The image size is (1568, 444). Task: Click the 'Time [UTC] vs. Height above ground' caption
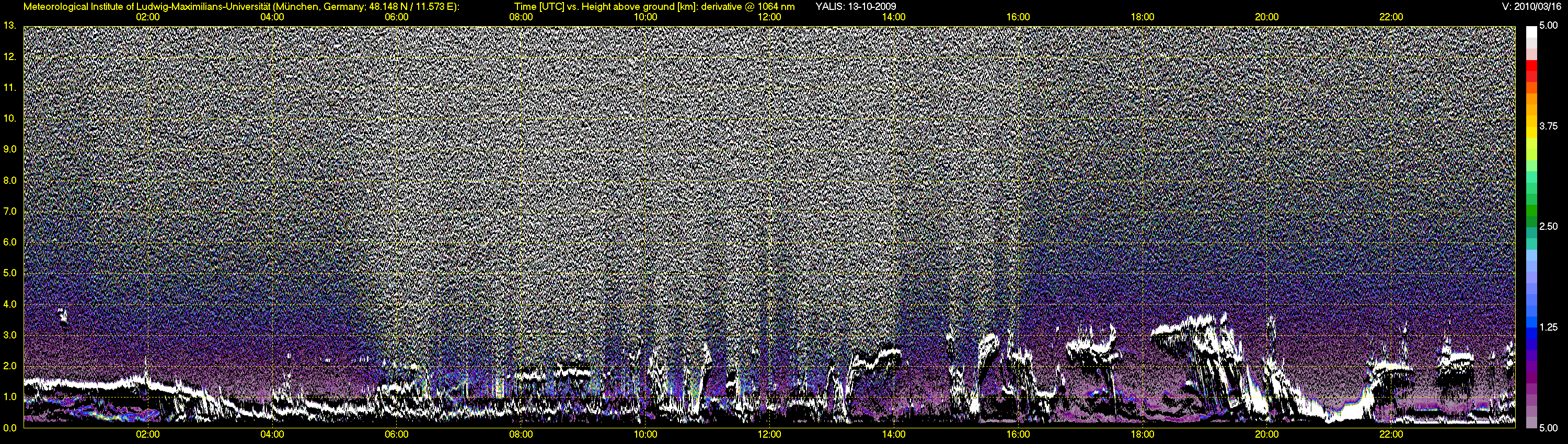[x=654, y=7]
